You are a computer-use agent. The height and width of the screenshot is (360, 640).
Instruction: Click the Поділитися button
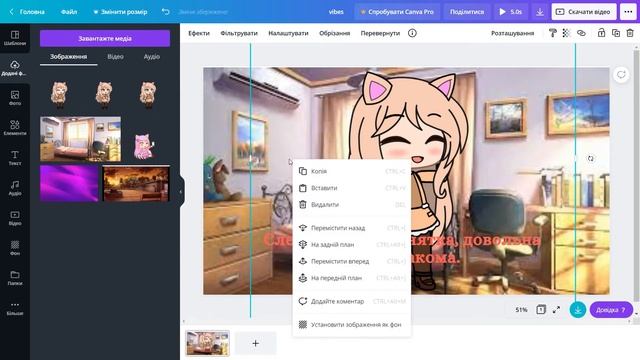coord(467,12)
